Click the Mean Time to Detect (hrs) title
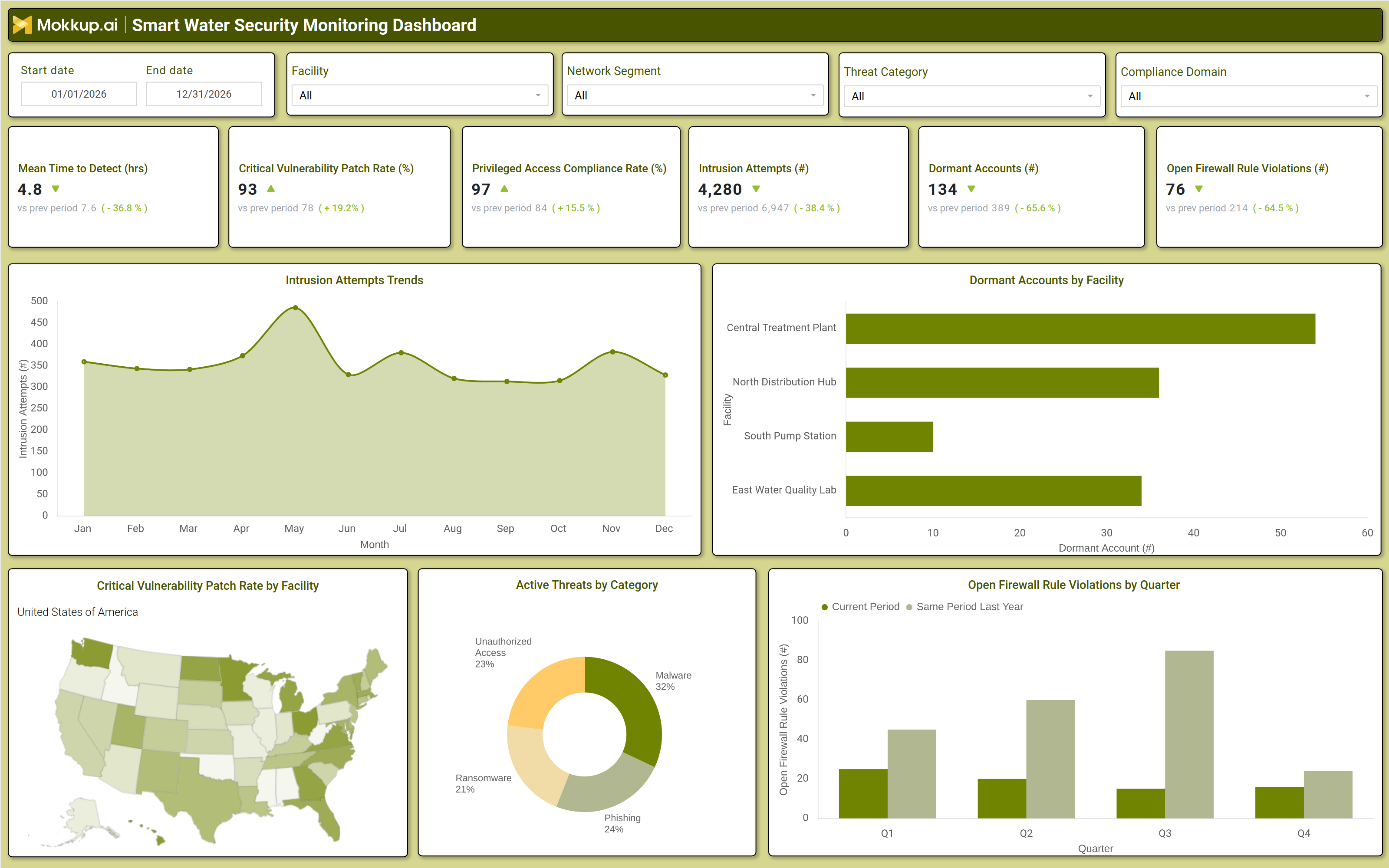 point(82,168)
